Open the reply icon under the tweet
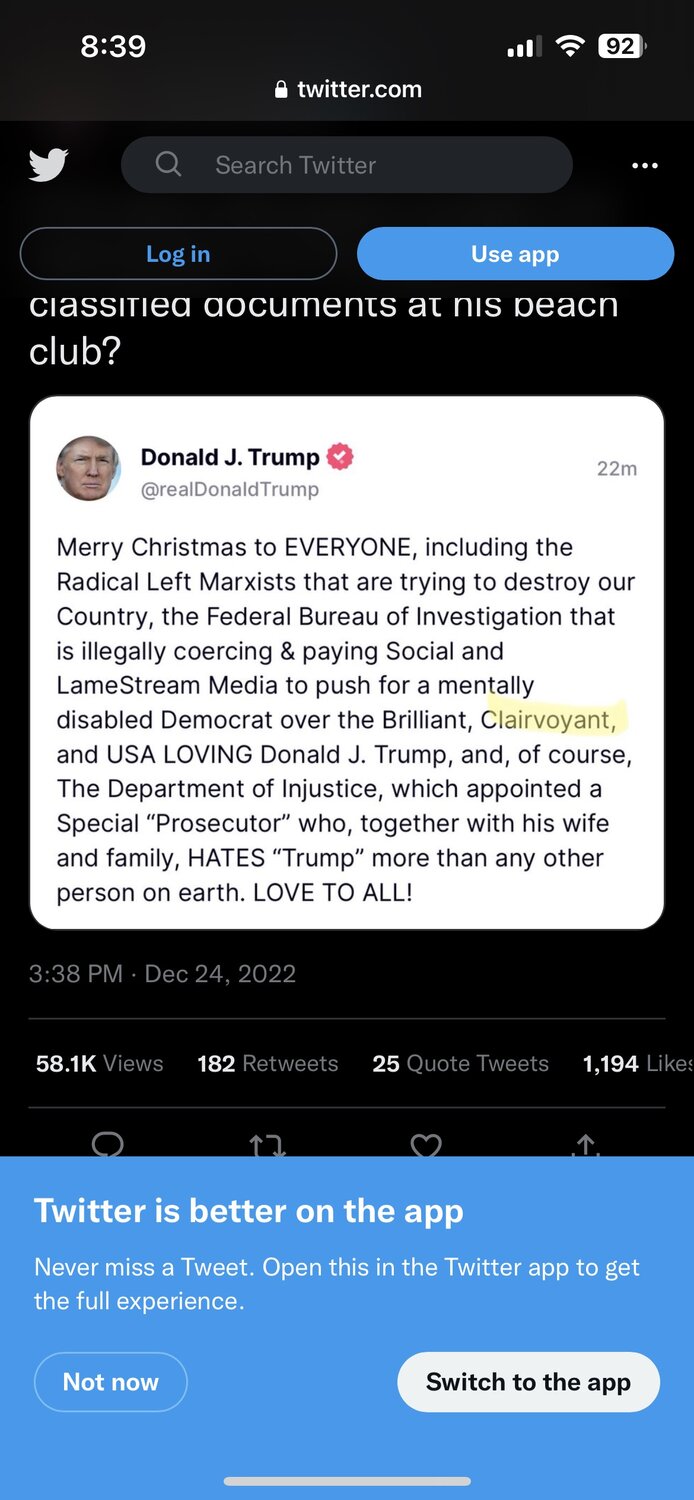The image size is (694, 1500). coord(107,1146)
